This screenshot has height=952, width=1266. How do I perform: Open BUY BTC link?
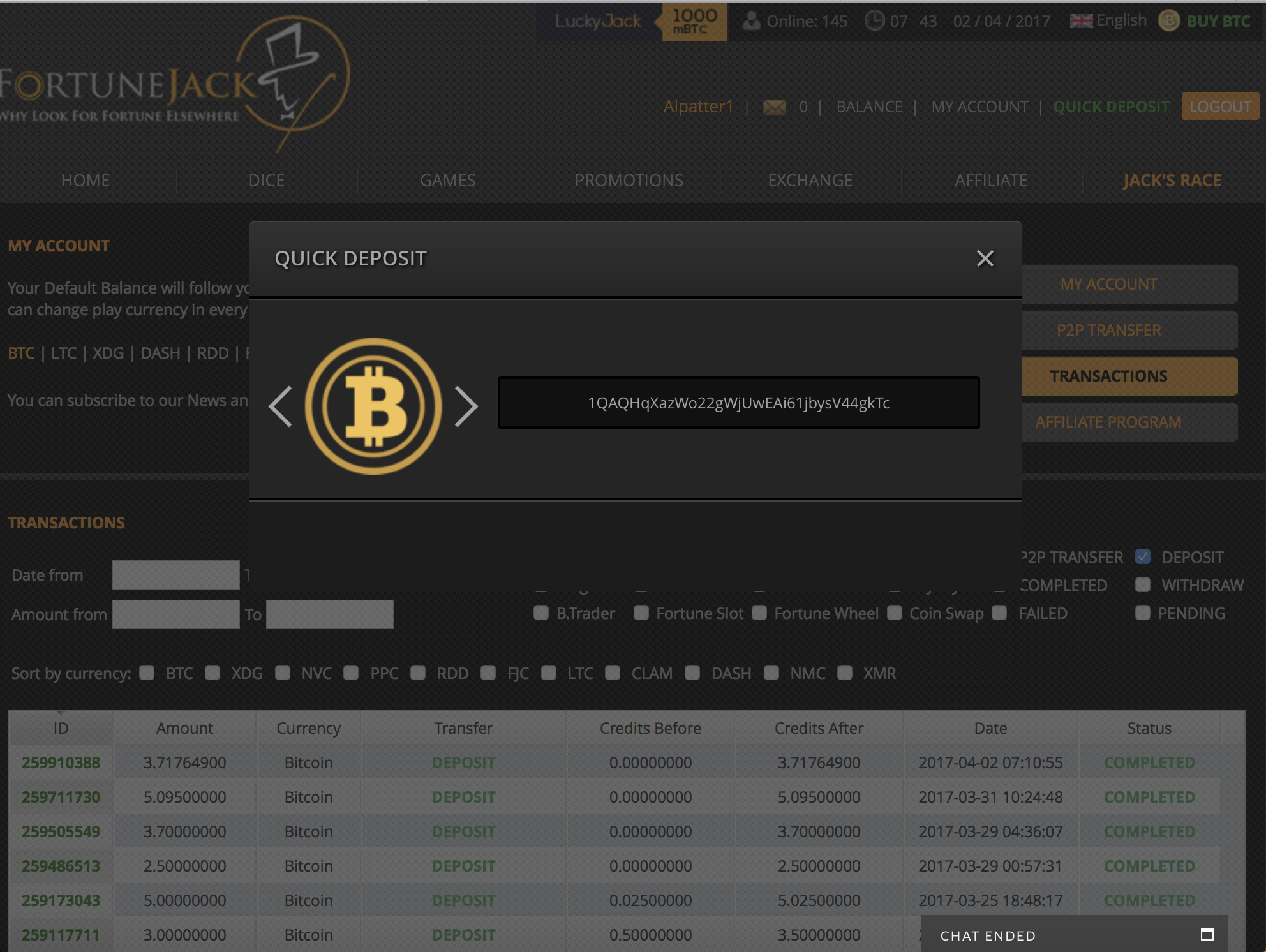click(1218, 21)
